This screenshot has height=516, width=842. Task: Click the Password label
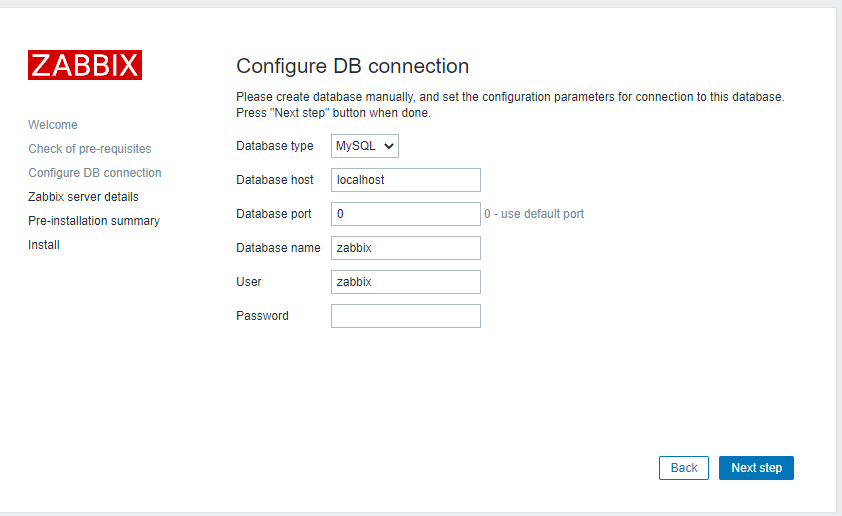(262, 316)
